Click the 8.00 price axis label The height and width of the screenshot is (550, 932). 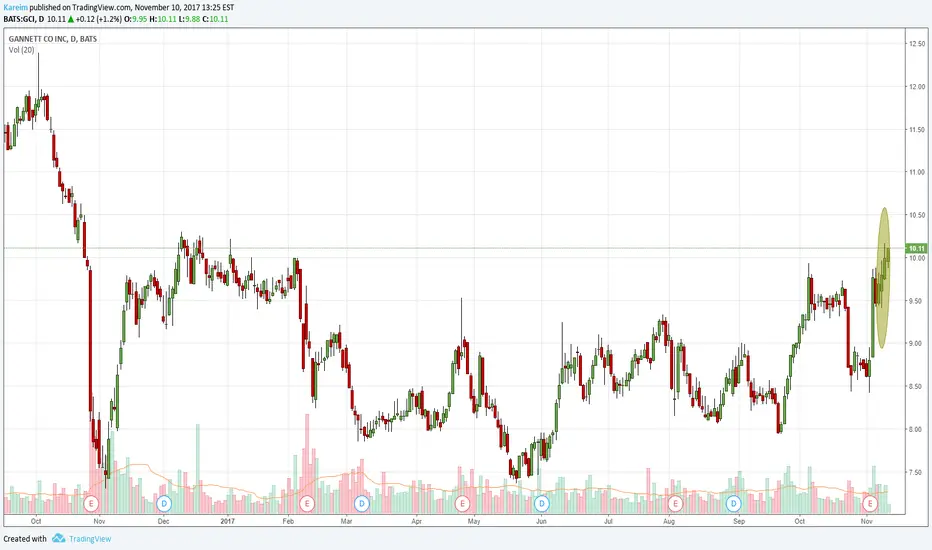click(x=917, y=429)
